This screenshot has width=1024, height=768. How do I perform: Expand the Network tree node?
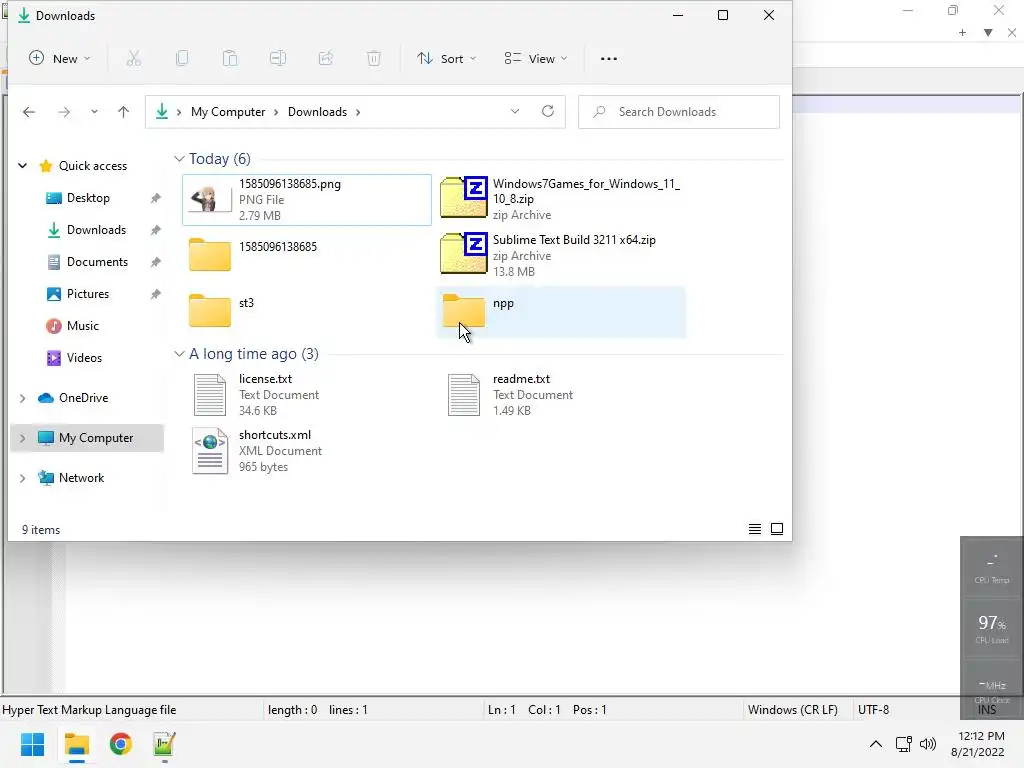[x=22, y=478]
